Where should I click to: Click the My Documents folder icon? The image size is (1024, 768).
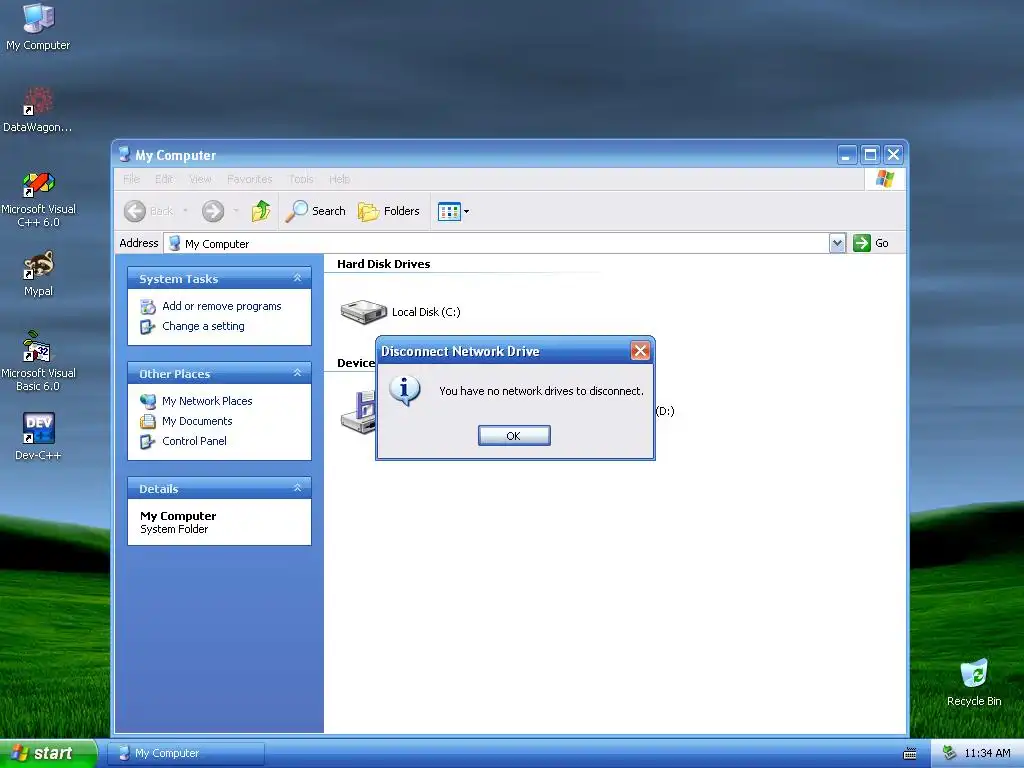pos(148,421)
